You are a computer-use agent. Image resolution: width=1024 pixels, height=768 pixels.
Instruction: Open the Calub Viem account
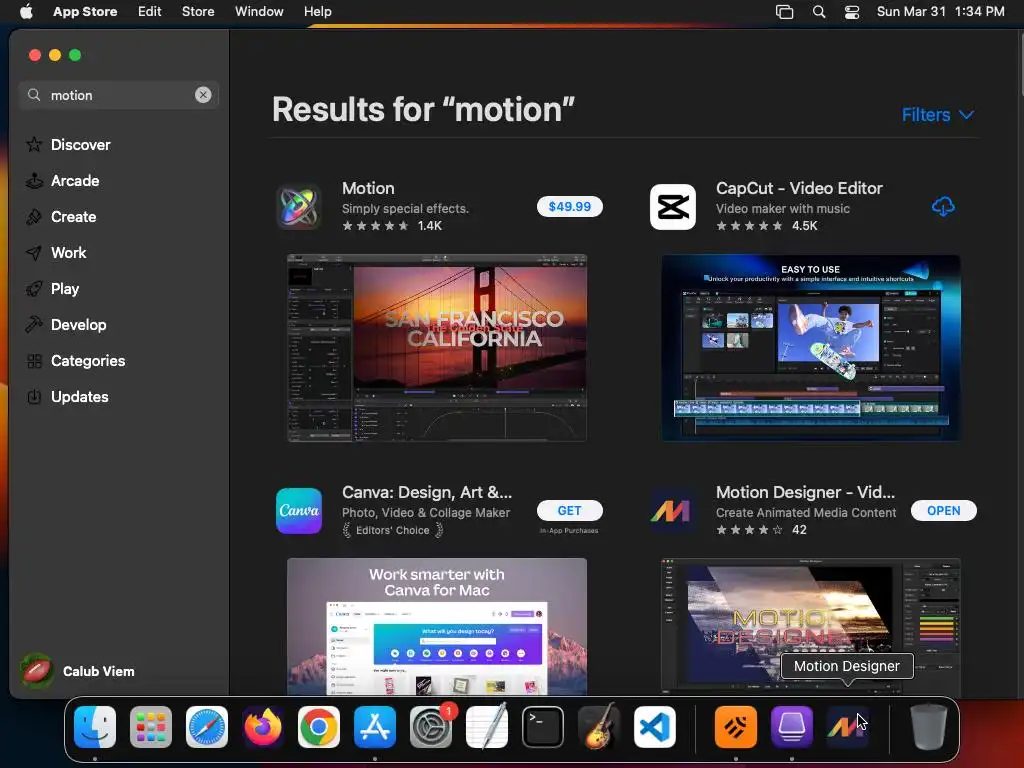pyautogui.click(x=78, y=671)
